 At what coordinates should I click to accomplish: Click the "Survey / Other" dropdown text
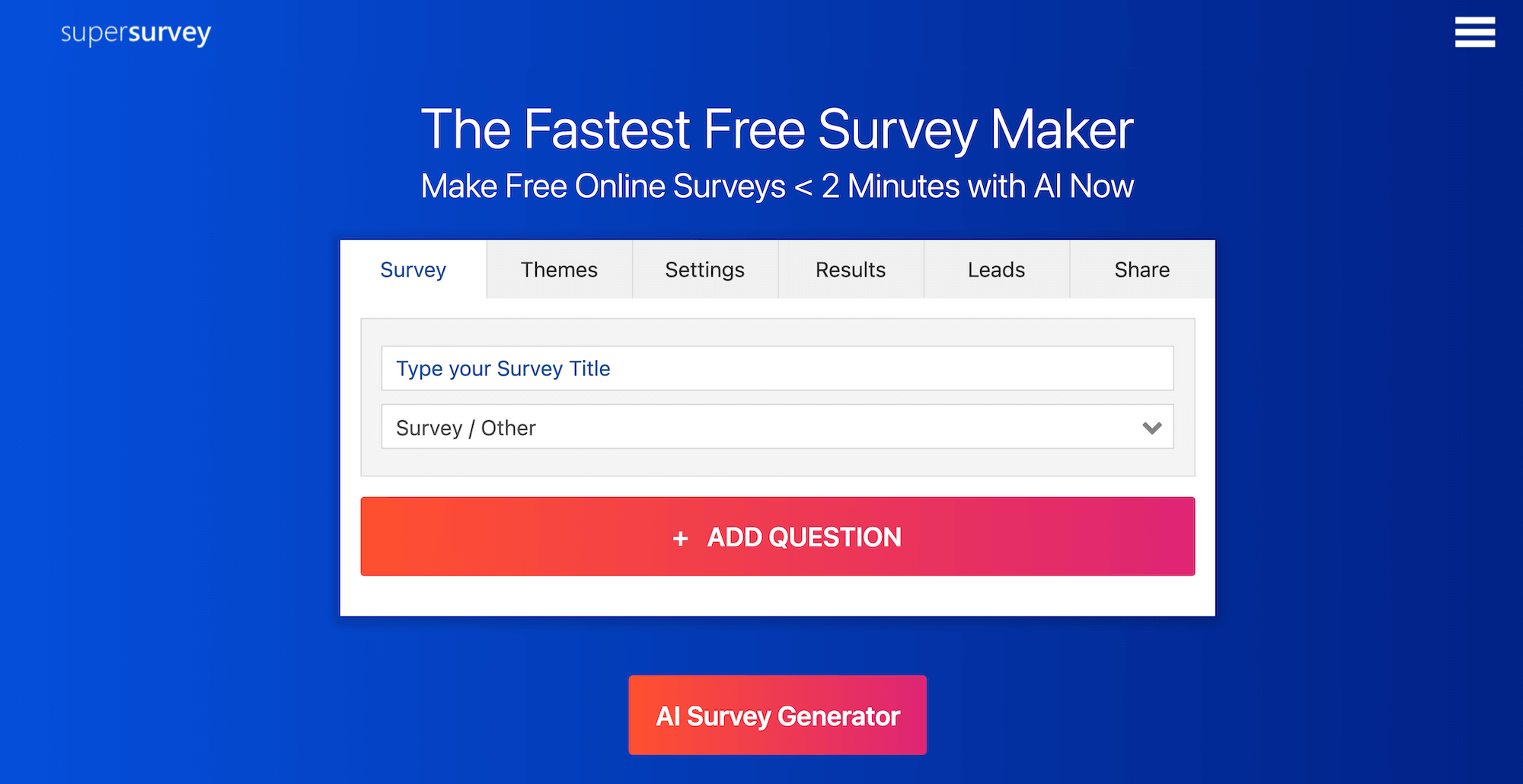[x=465, y=428]
